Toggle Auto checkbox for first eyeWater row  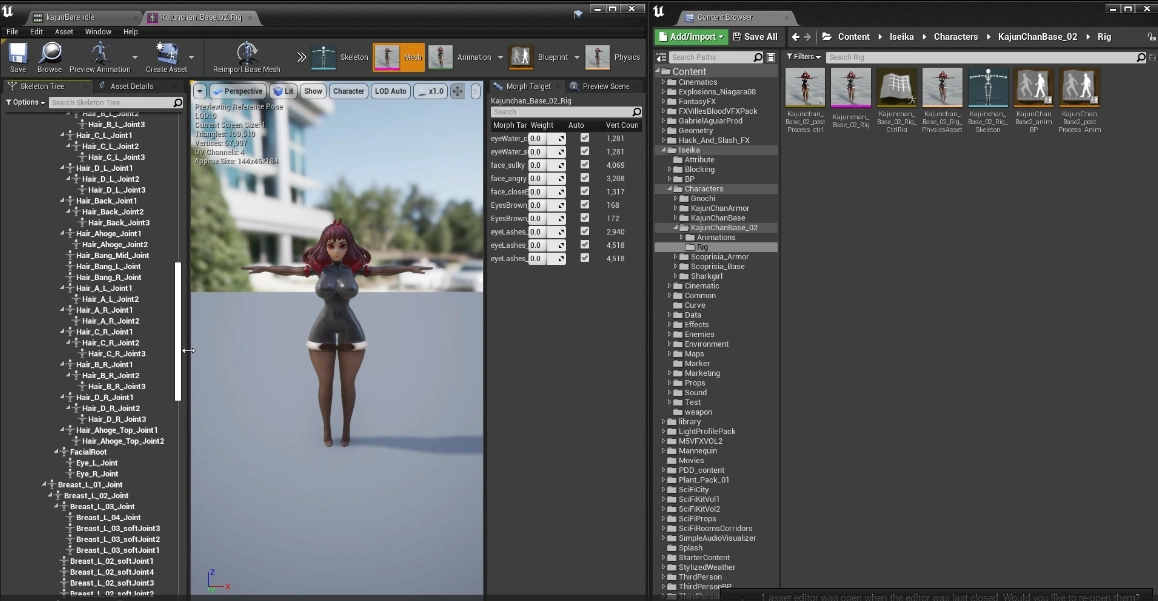pos(585,138)
